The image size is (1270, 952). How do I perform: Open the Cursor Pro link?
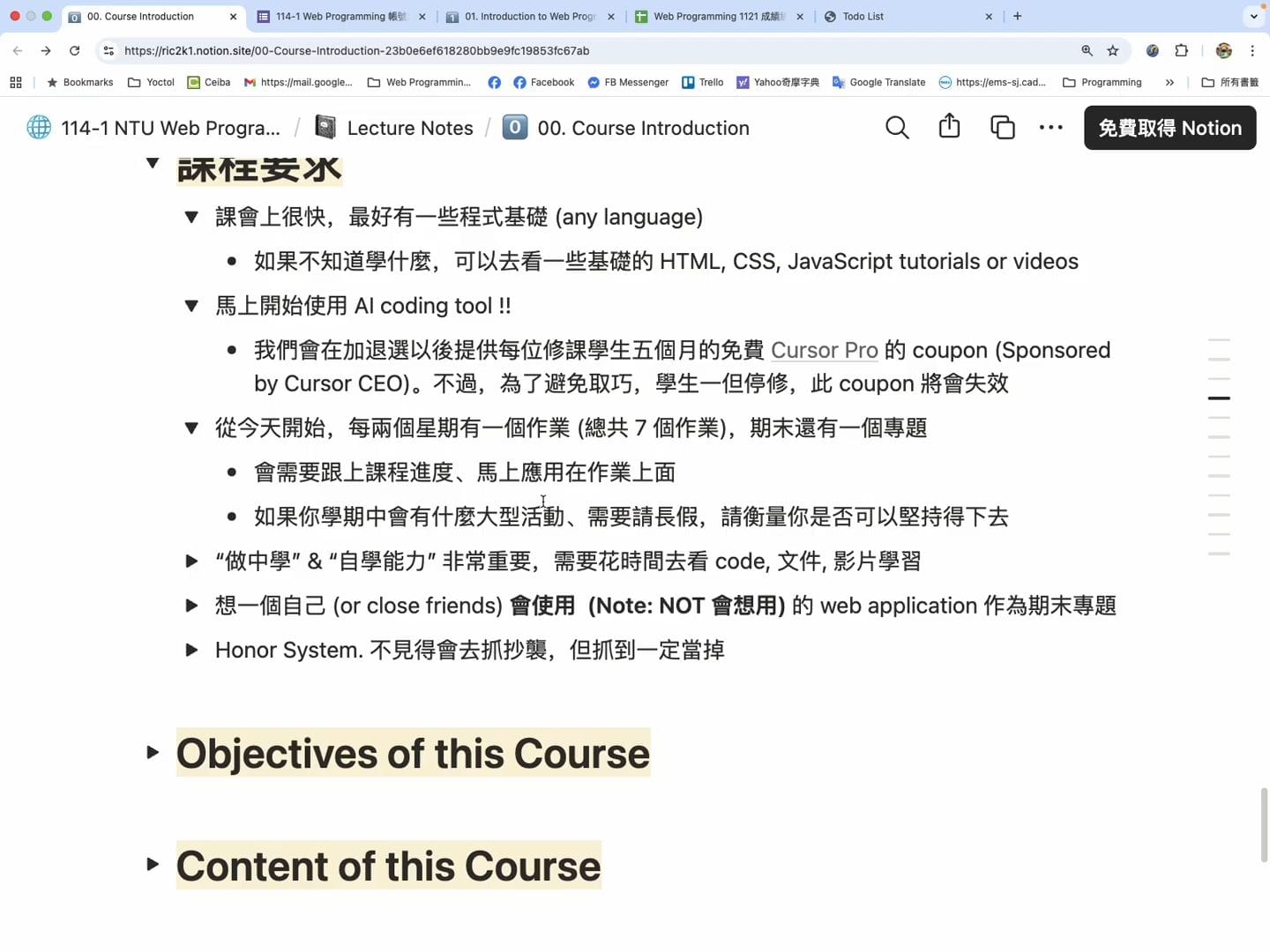click(x=824, y=350)
